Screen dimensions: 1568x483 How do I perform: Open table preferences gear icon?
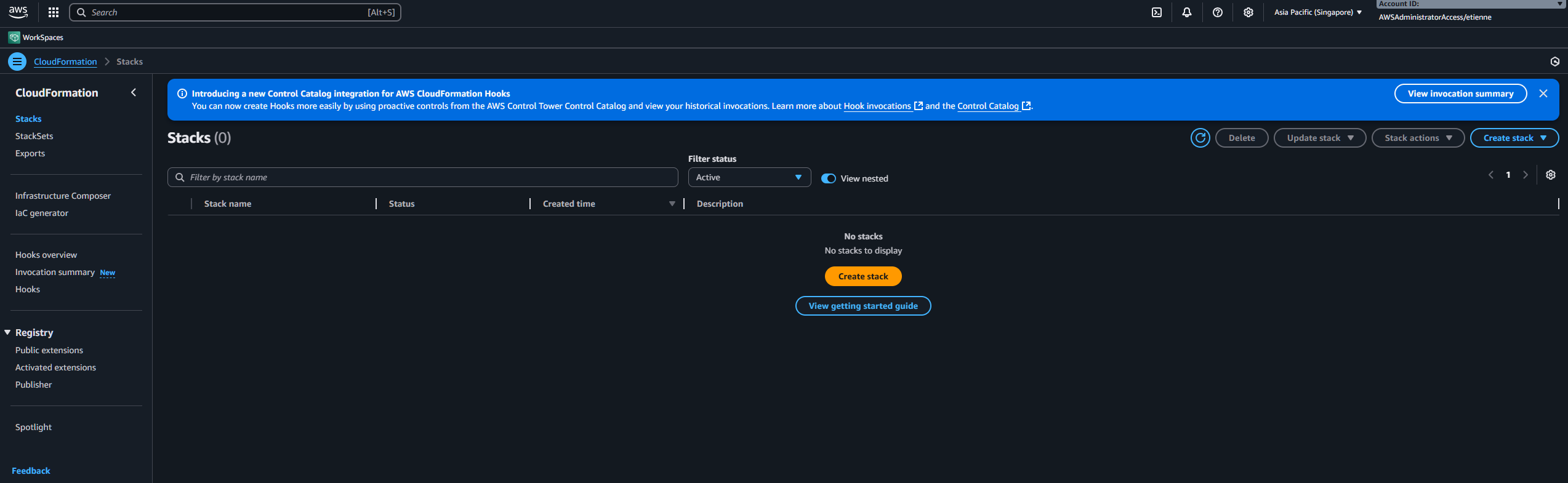point(1551,175)
